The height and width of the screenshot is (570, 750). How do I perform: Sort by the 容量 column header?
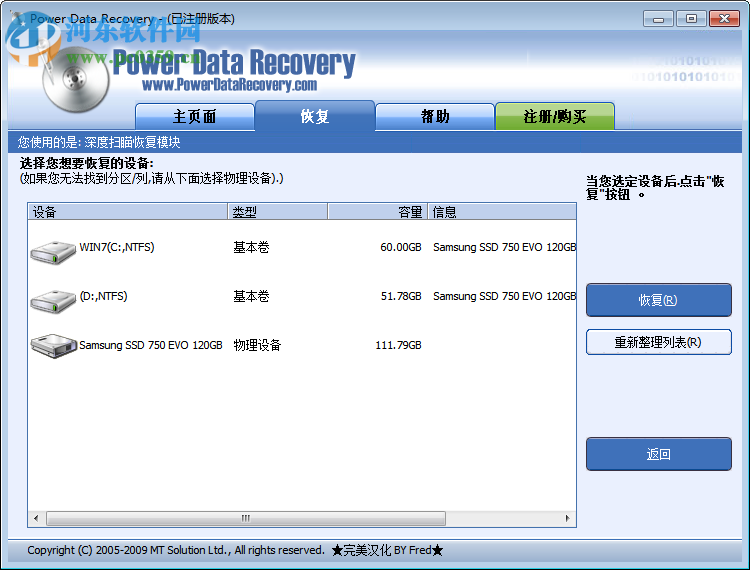tap(378, 211)
